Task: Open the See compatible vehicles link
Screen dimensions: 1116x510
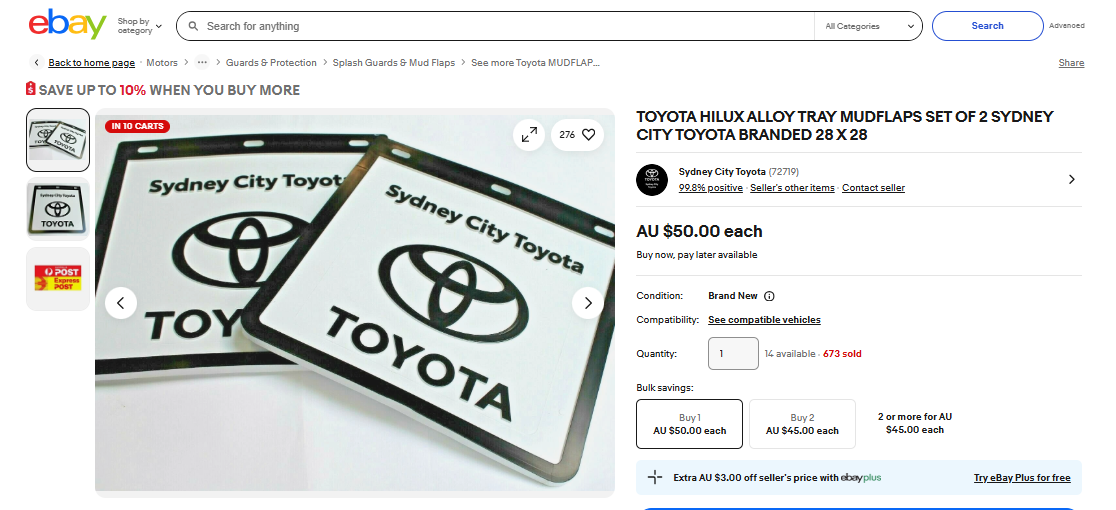Action: 764,320
